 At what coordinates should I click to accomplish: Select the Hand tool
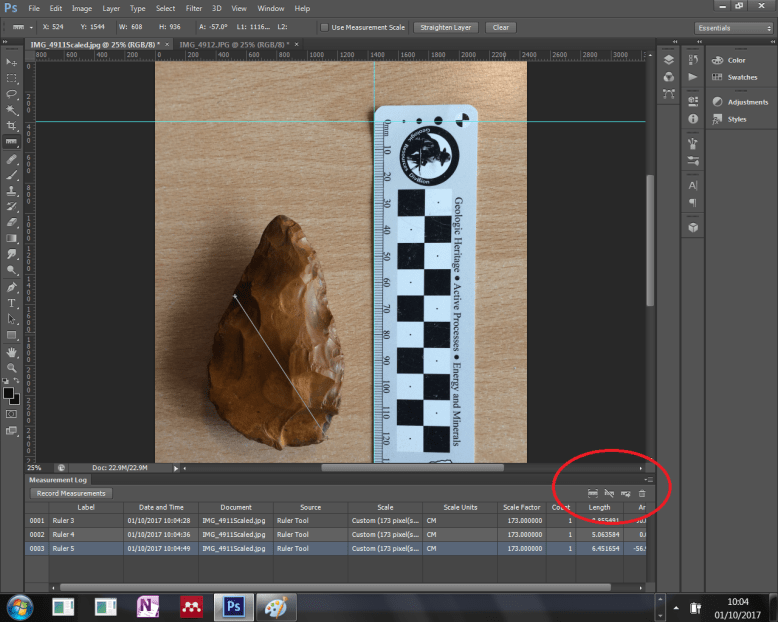pos(12,351)
